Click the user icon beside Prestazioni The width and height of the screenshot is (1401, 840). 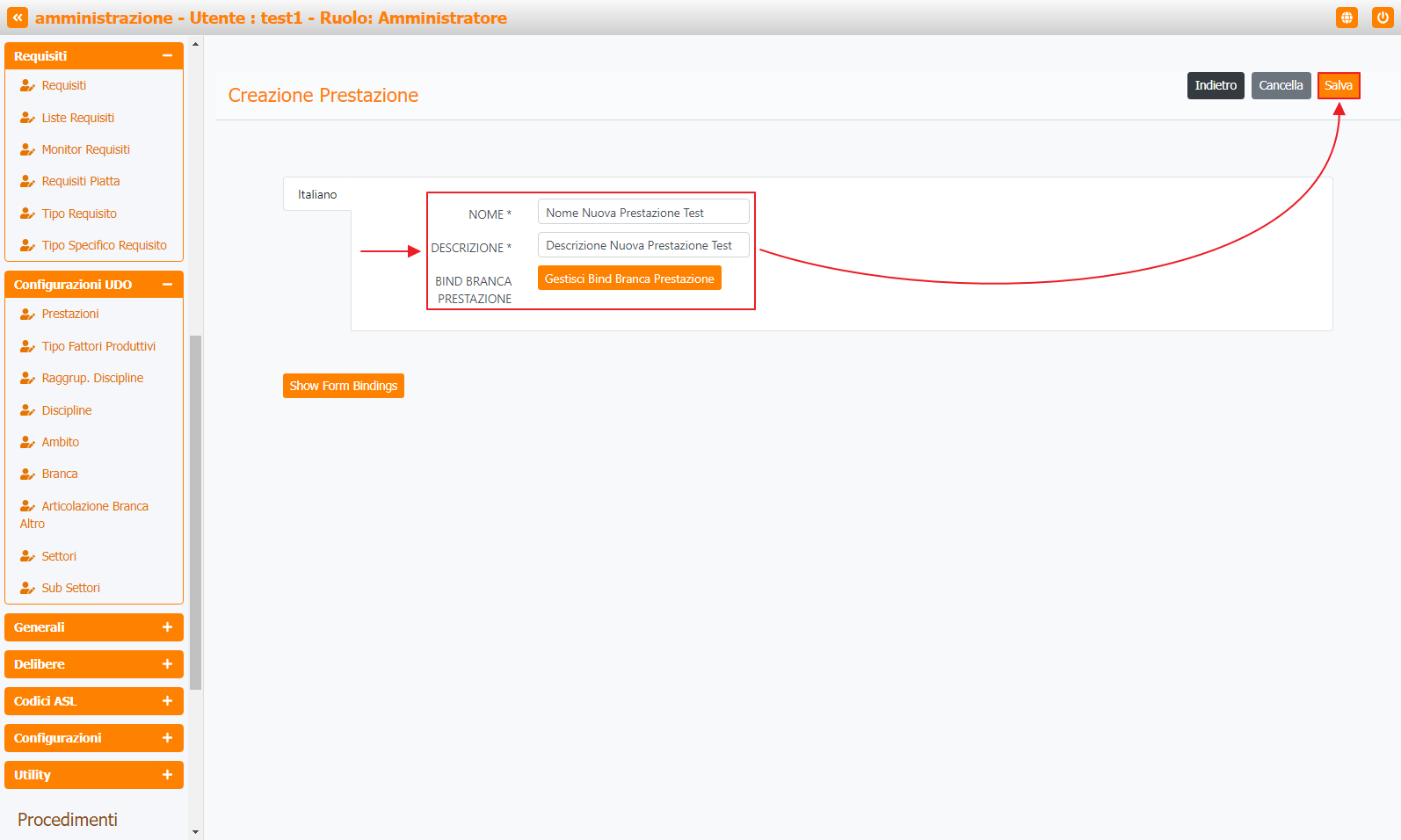click(27, 315)
